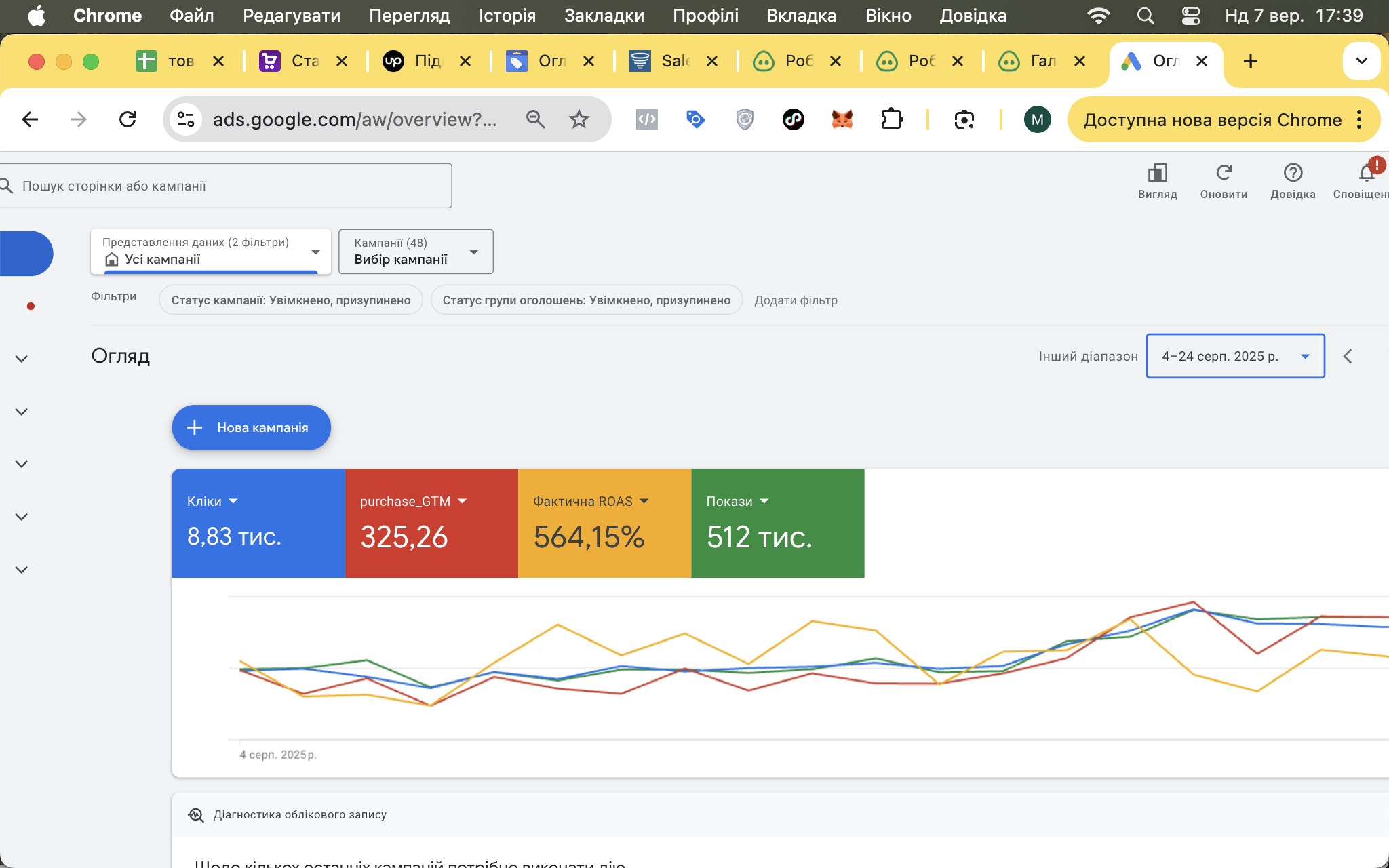Click the code brackets extension icon
This screenshot has width=1389, height=868.
[x=646, y=120]
